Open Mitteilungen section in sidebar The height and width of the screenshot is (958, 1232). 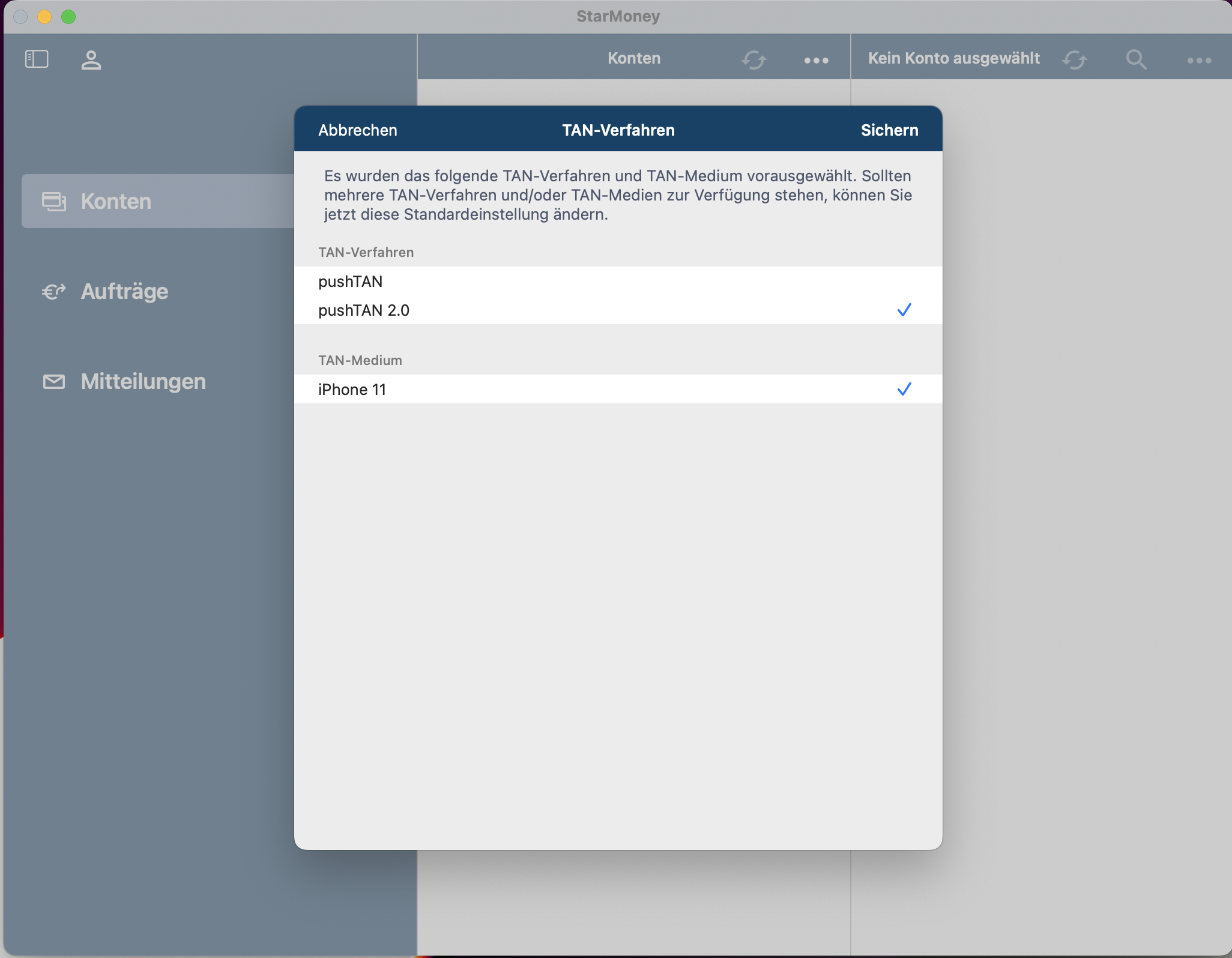pyautogui.click(x=143, y=382)
